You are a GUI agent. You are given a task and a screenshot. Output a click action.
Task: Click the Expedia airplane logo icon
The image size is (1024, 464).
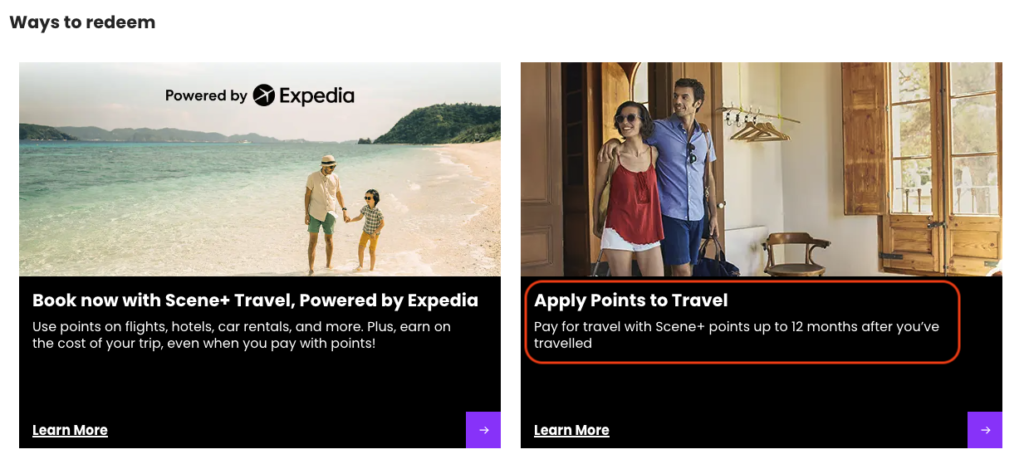(264, 96)
